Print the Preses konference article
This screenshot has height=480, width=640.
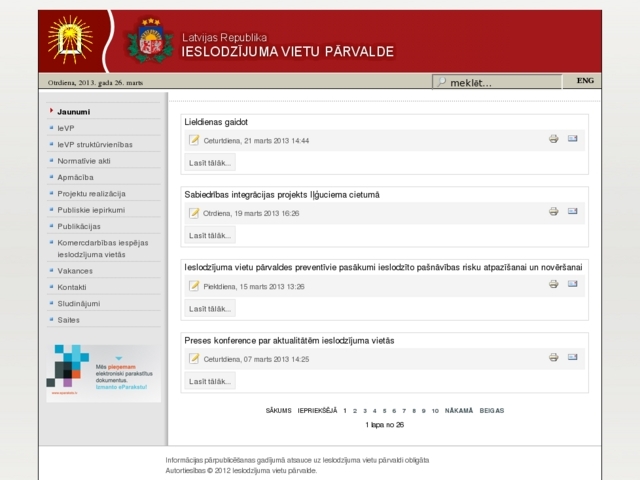point(553,358)
